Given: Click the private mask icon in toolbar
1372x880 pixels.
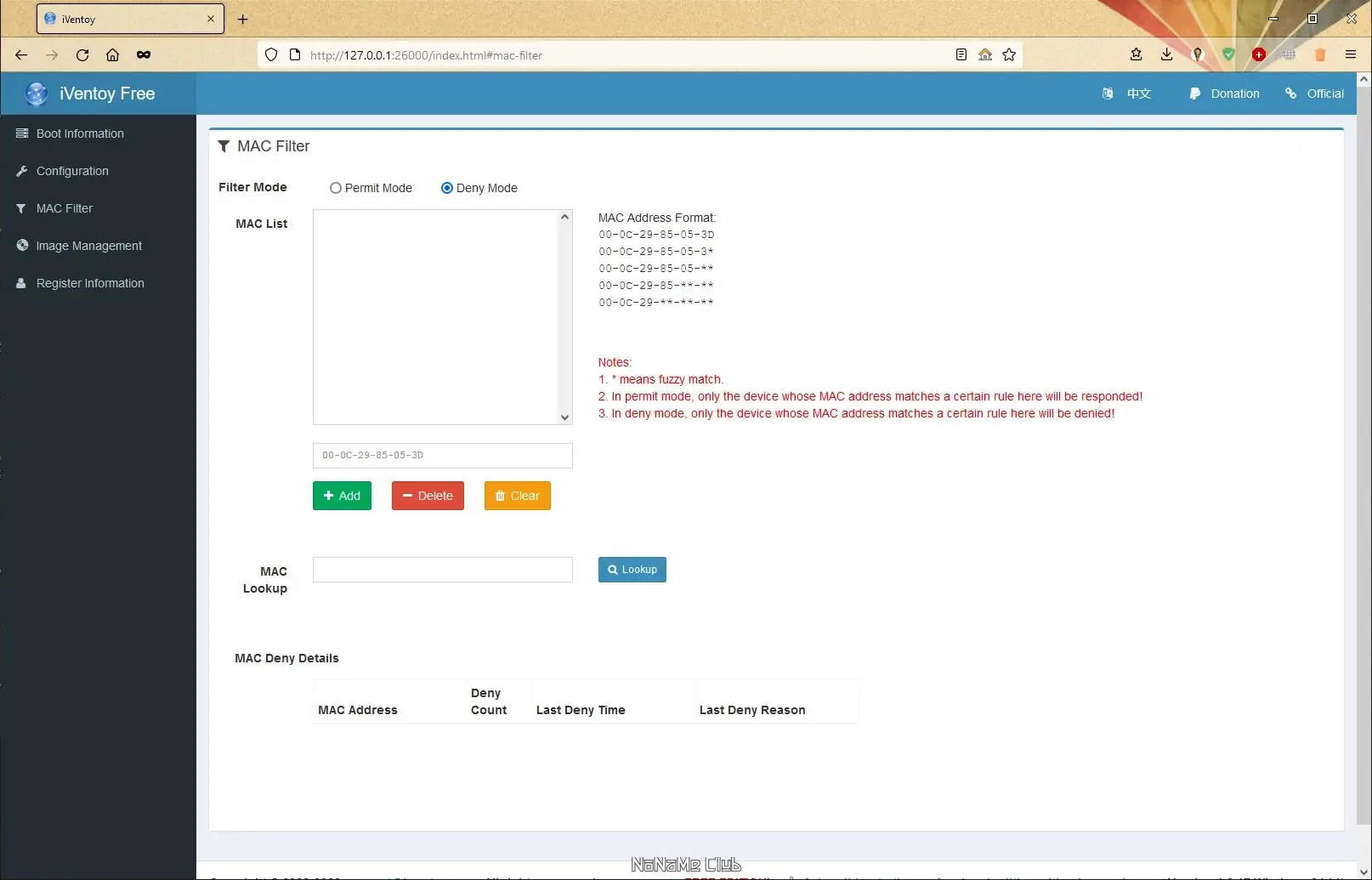Looking at the screenshot, I should (144, 55).
